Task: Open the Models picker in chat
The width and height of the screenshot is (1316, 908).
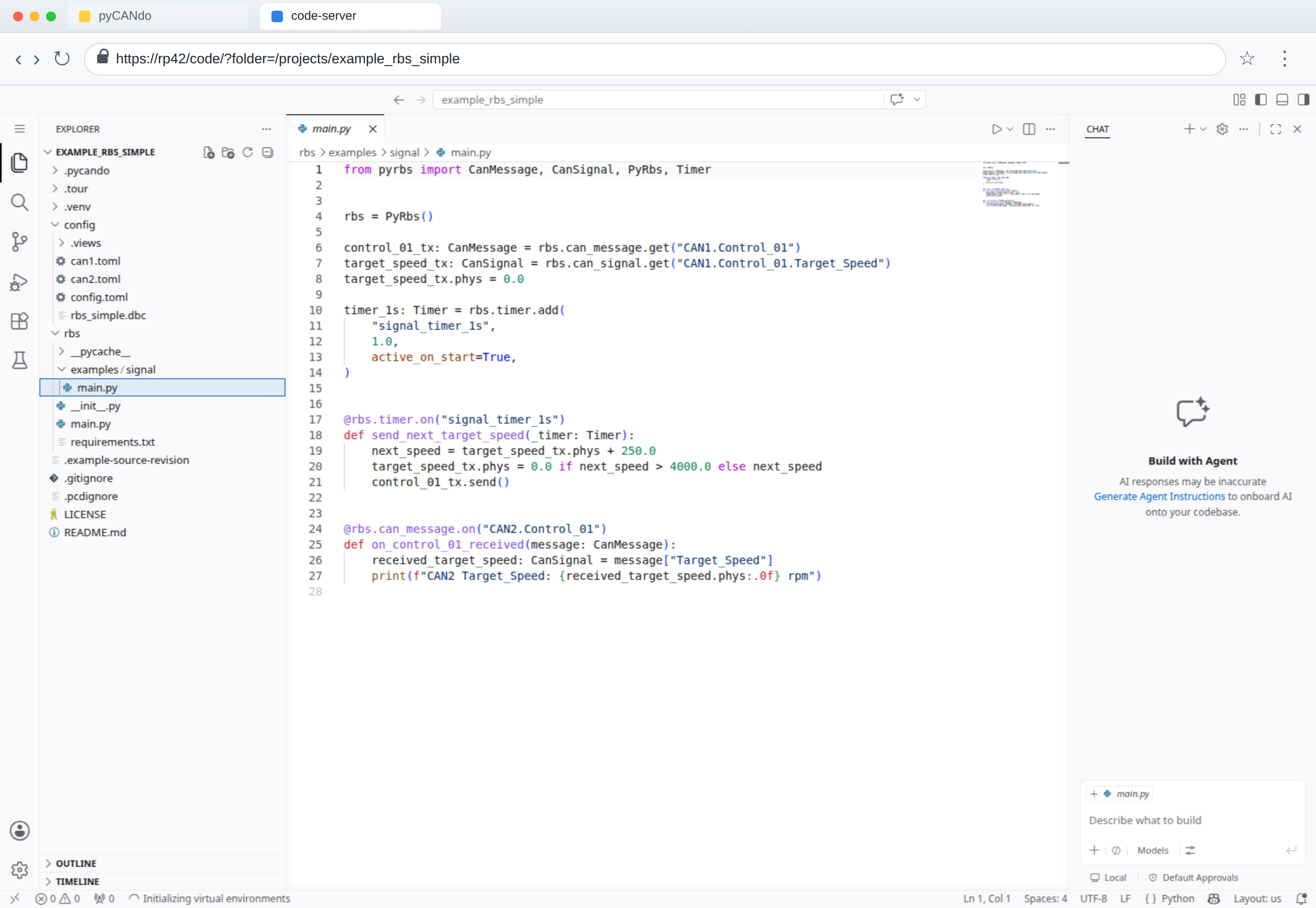Action: click(1153, 850)
